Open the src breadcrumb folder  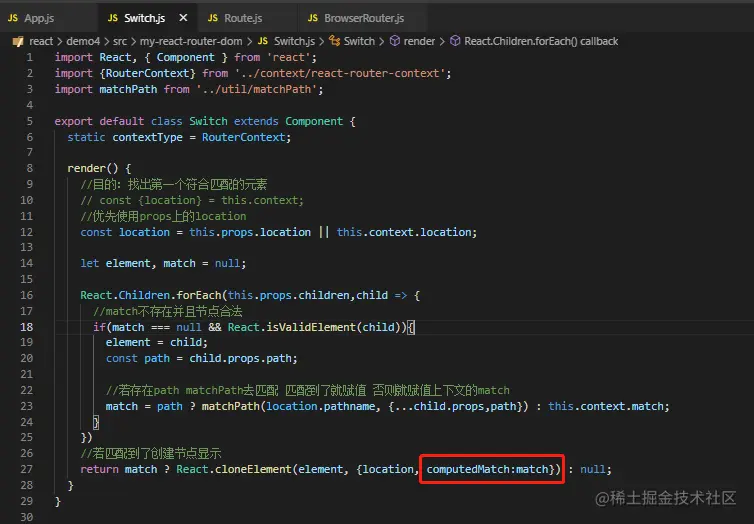pyautogui.click(x=120, y=41)
